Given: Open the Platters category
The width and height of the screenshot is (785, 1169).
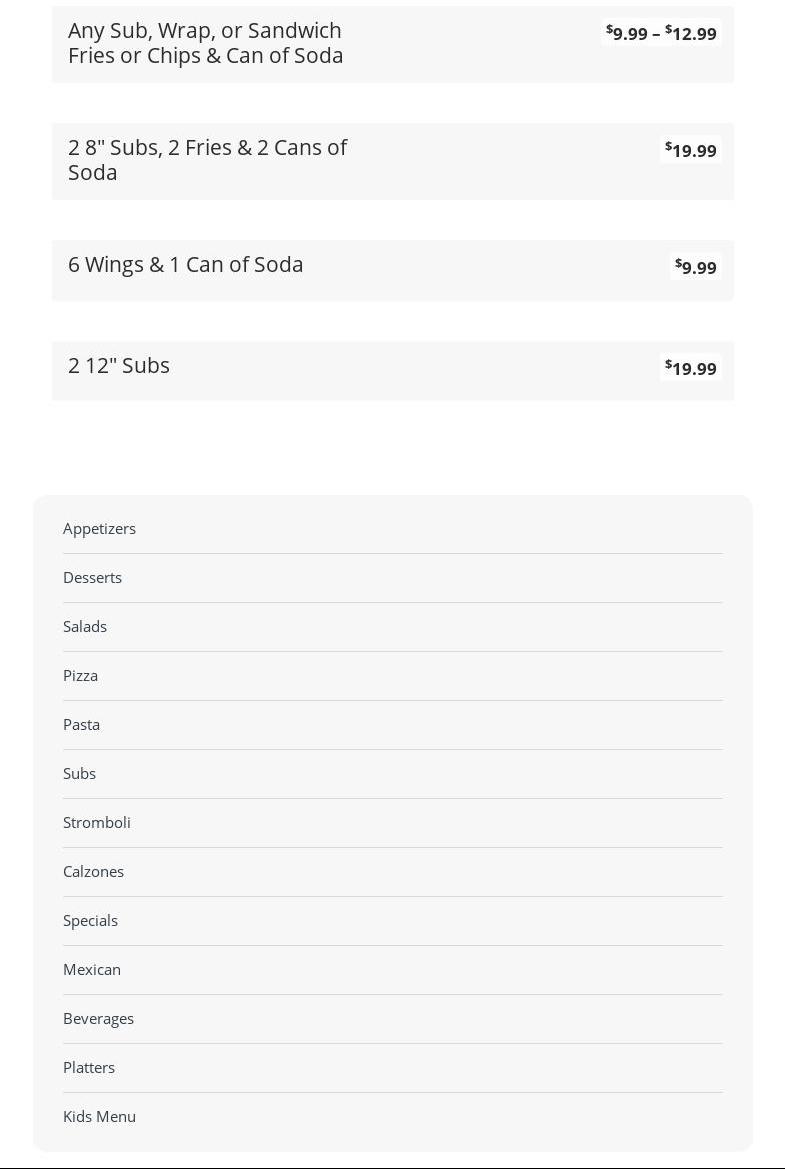Looking at the screenshot, I should [89, 1067].
